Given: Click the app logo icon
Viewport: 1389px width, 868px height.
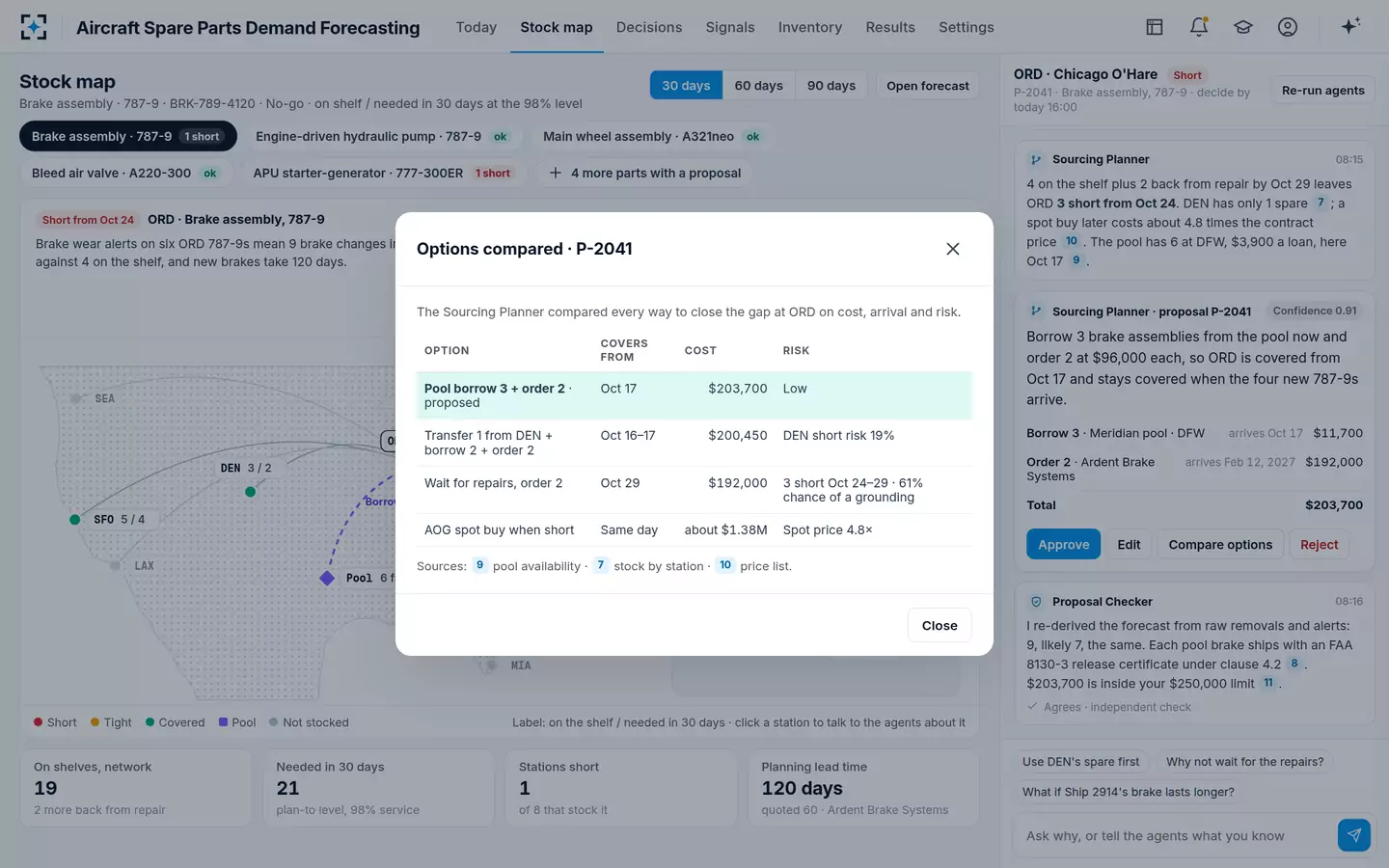Looking at the screenshot, I should click(34, 27).
